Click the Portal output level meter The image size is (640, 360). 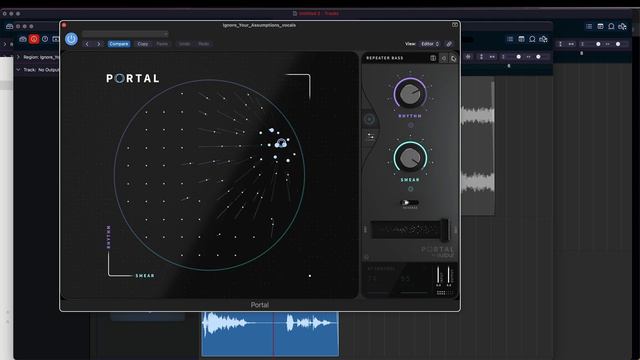(449, 276)
